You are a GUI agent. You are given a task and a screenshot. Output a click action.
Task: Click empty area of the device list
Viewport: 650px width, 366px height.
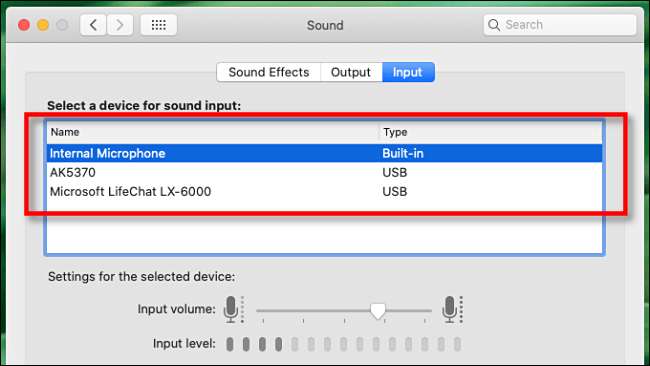pos(324,232)
